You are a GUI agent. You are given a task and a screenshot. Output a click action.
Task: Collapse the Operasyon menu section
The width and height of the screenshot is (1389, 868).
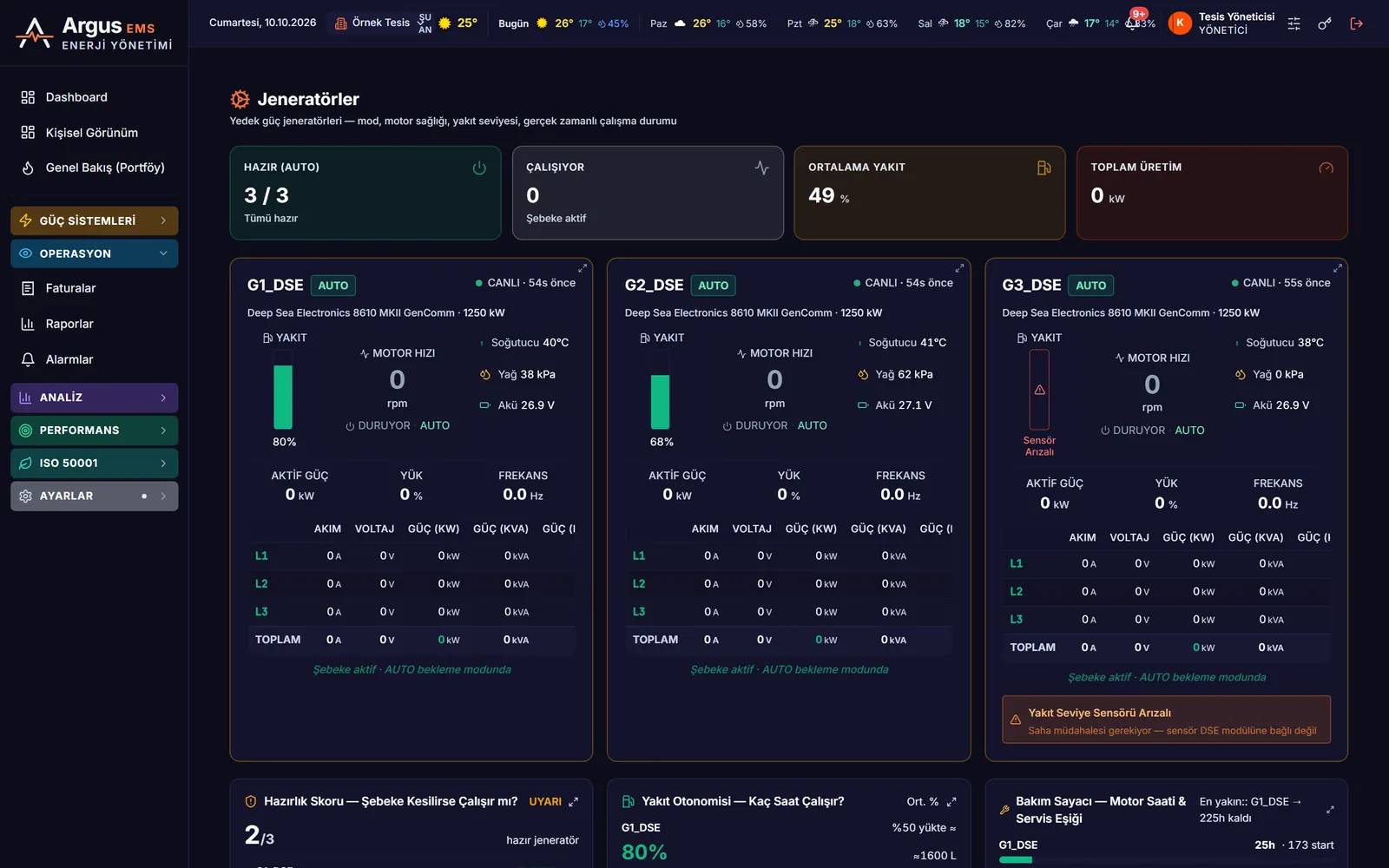click(95, 253)
